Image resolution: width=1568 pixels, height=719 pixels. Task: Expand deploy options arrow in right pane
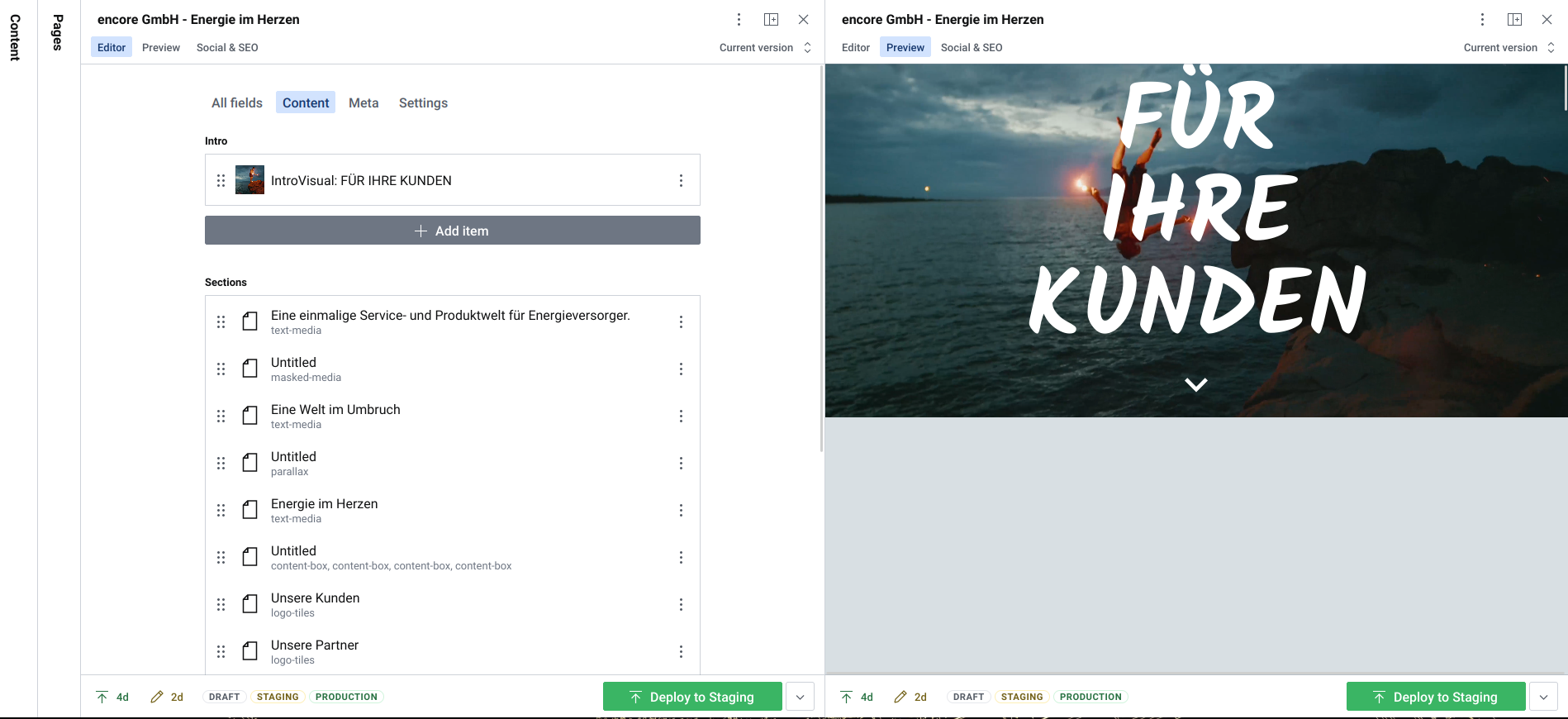click(x=1543, y=697)
